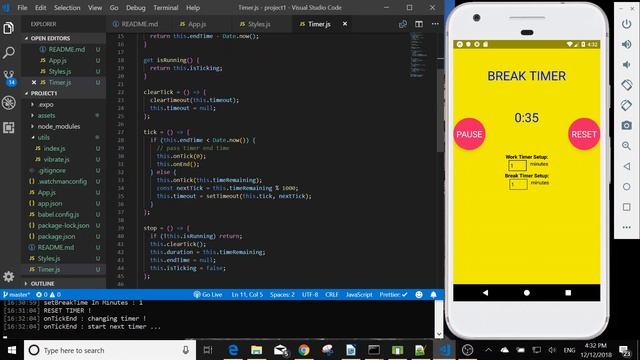
Task: Open the Manage gear at sidebar bottom
Action: coord(9,276)
